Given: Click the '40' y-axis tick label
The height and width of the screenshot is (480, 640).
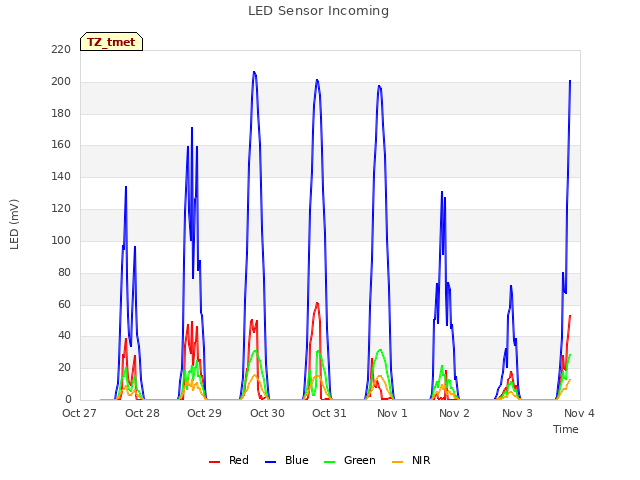Looking at the screenshot, I should [x=64, y=336].
